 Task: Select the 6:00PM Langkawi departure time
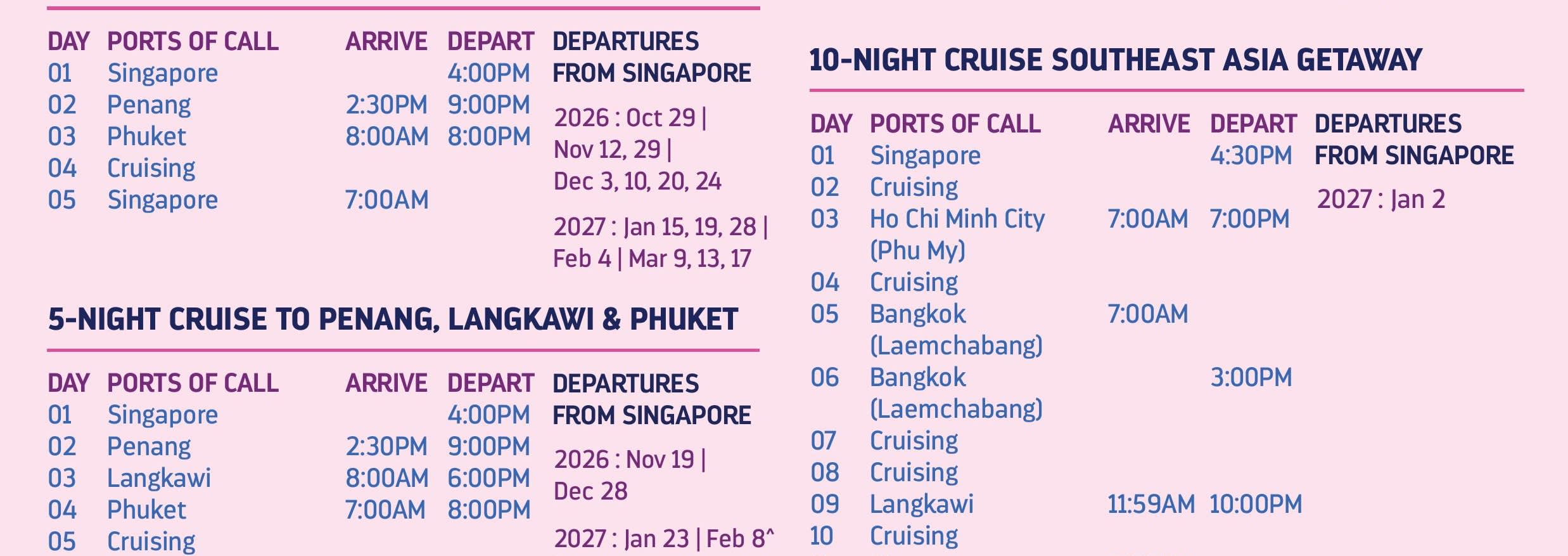[488, 479]
